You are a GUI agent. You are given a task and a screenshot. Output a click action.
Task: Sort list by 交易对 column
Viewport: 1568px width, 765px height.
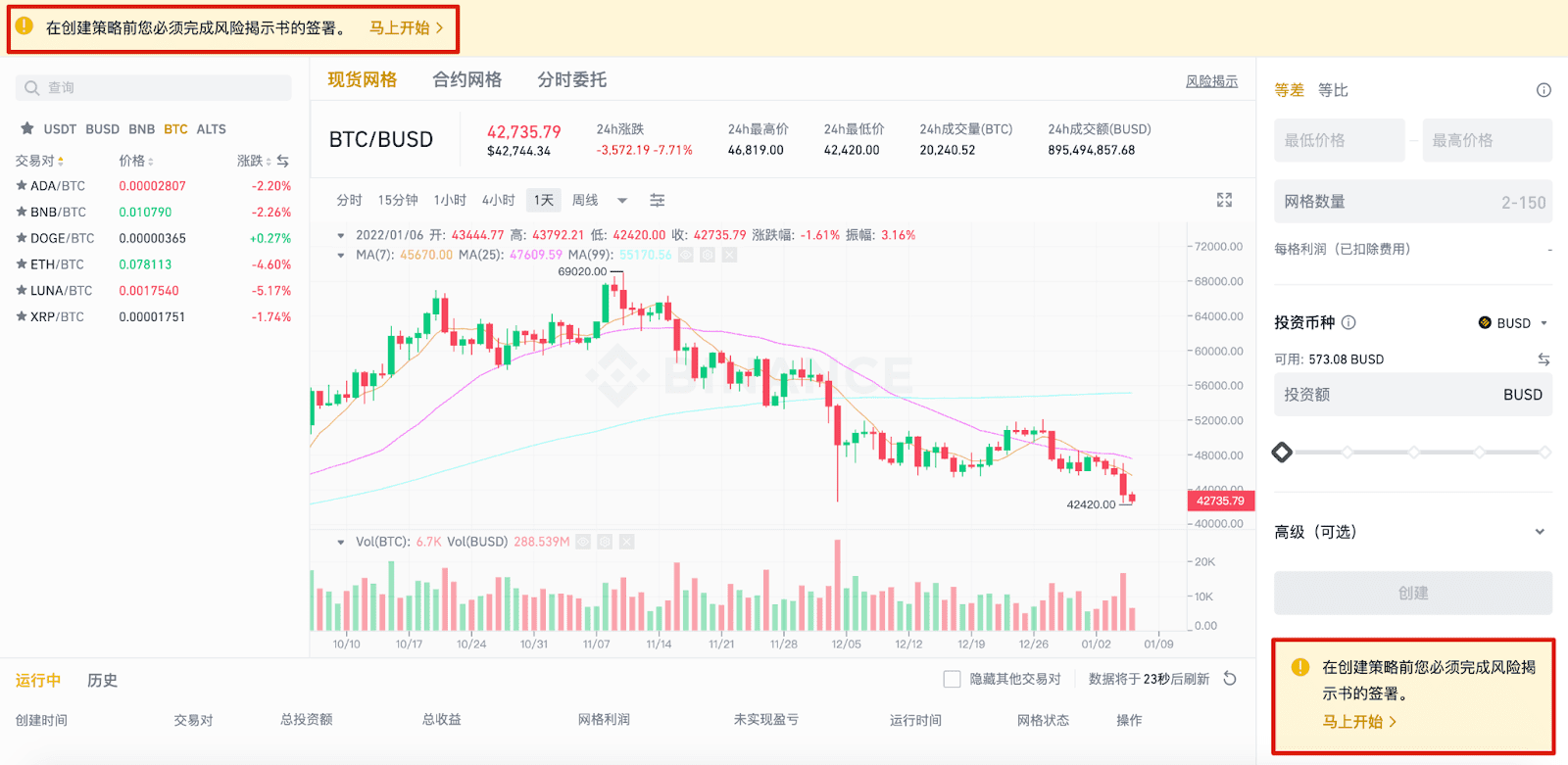[39, 161]
